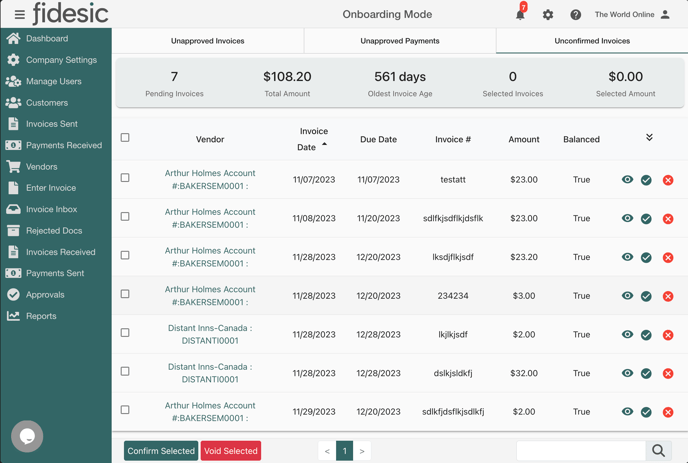Confirm invoice 234234 checkmark

tap(646, 296)
